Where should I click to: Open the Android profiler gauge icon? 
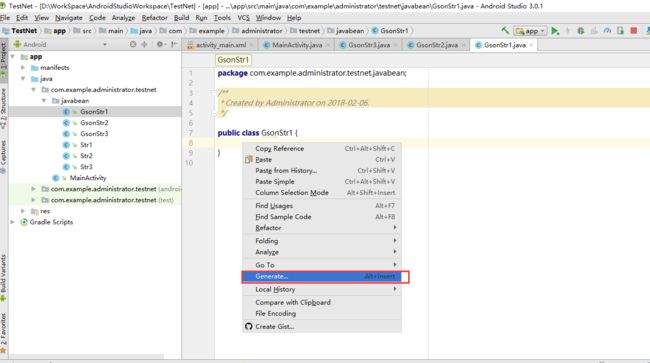click(607, 31)
